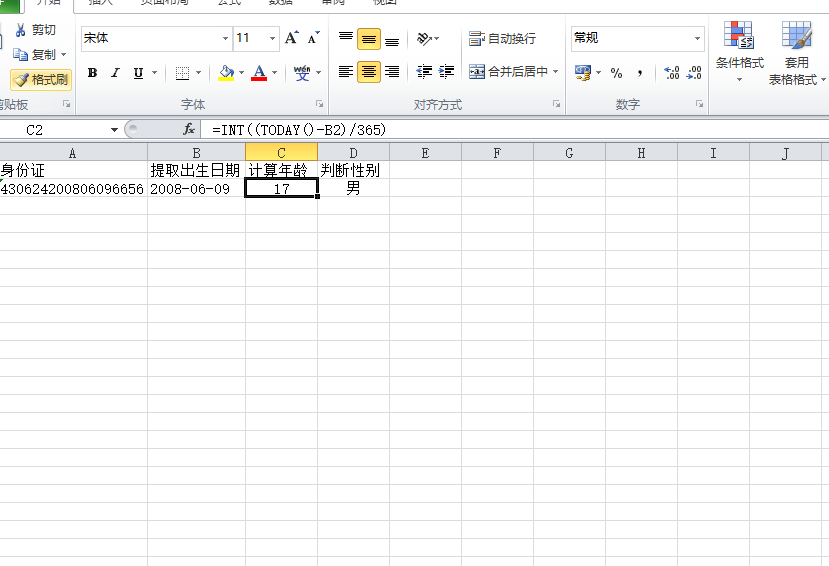This screenshot has width=829, height=566.
Task: Increase font size with the larger A icon
Action: [x=292, y=38]
